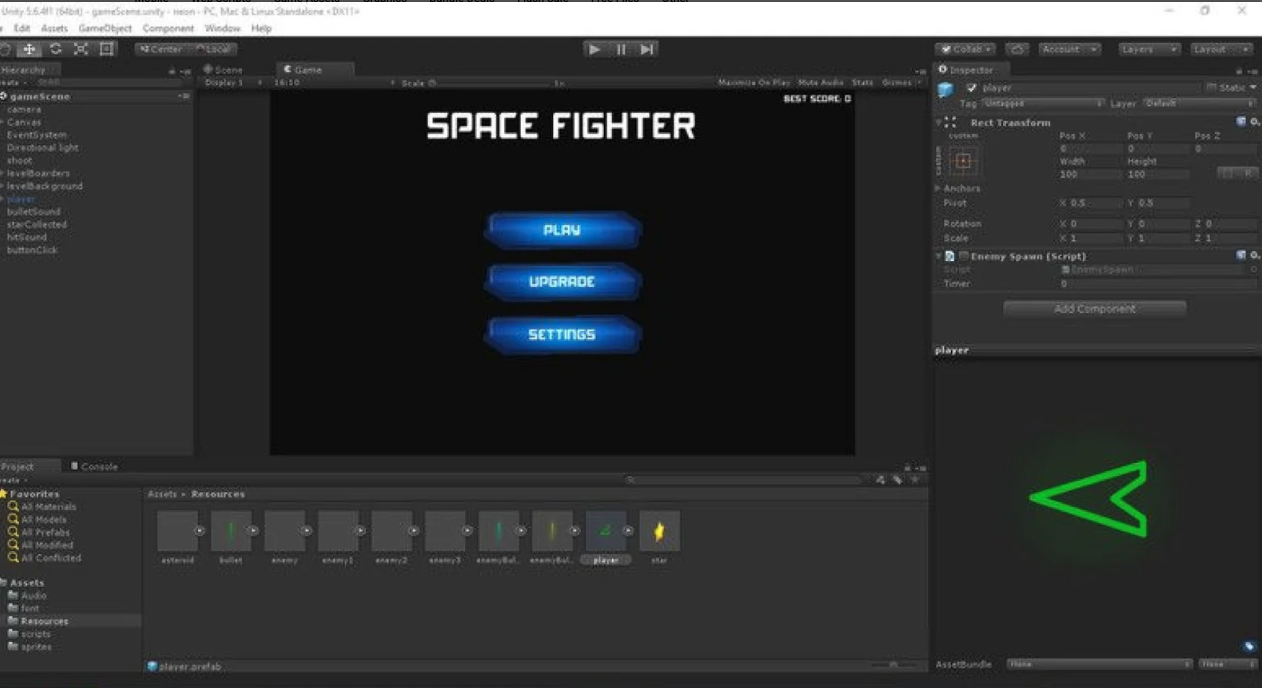This screenshot has width=1262, height=688.
Task: Toggle Maximize On Play
Action: [x=754, y=83]
